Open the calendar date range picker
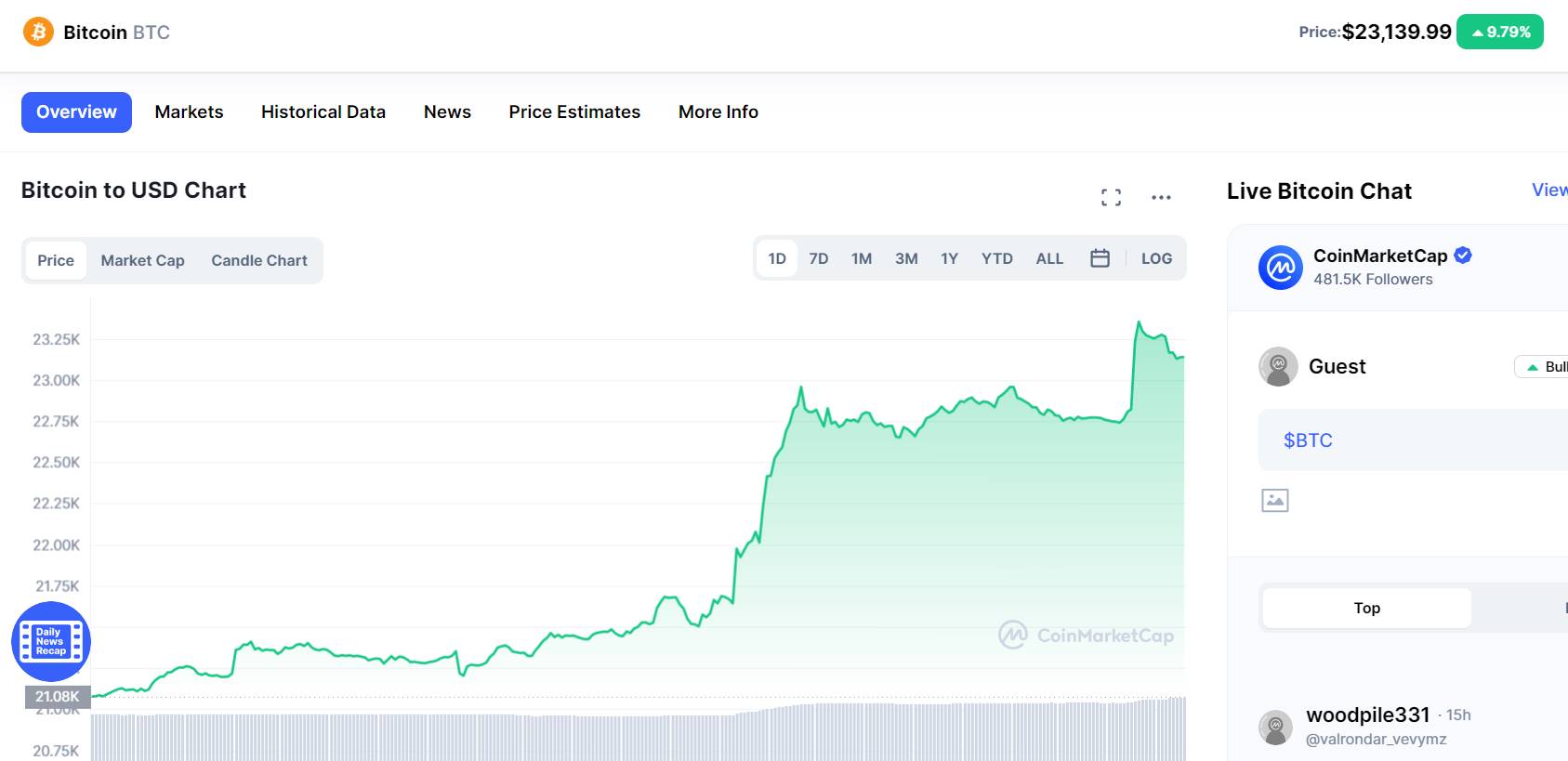Screen dimensions: 1568x761 tap(1100, 258)
